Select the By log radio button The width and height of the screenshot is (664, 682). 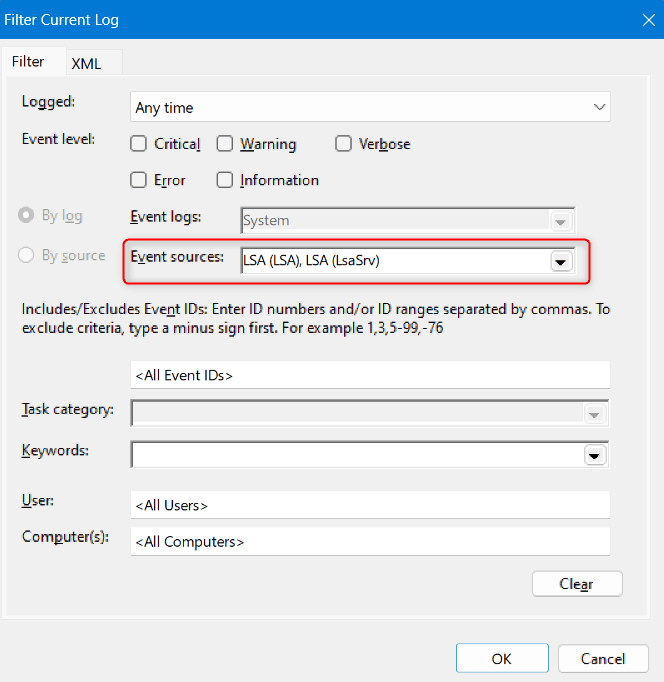[x=26, y=215]
